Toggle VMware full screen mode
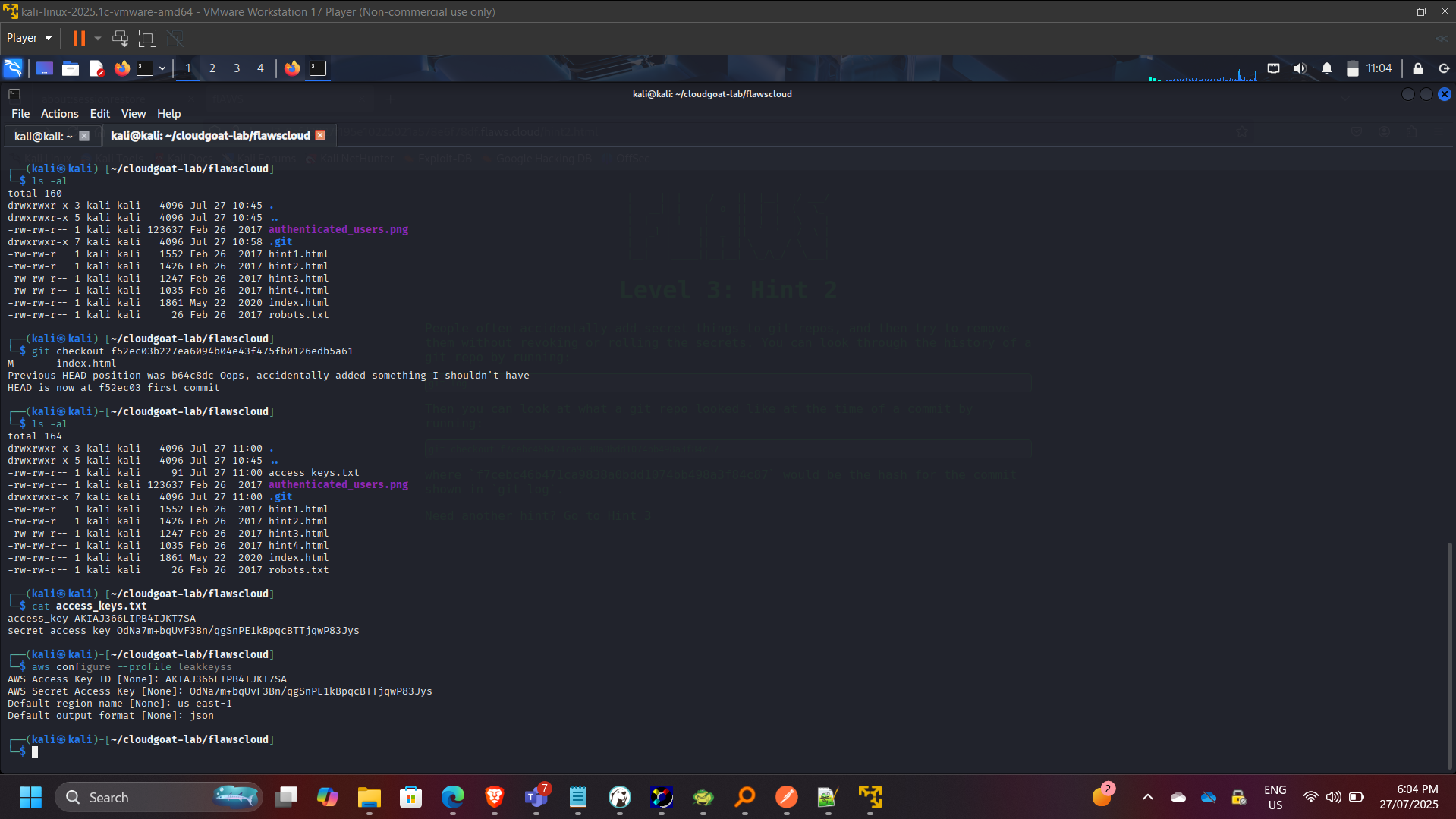1456x819 pixels. point(147,38)
